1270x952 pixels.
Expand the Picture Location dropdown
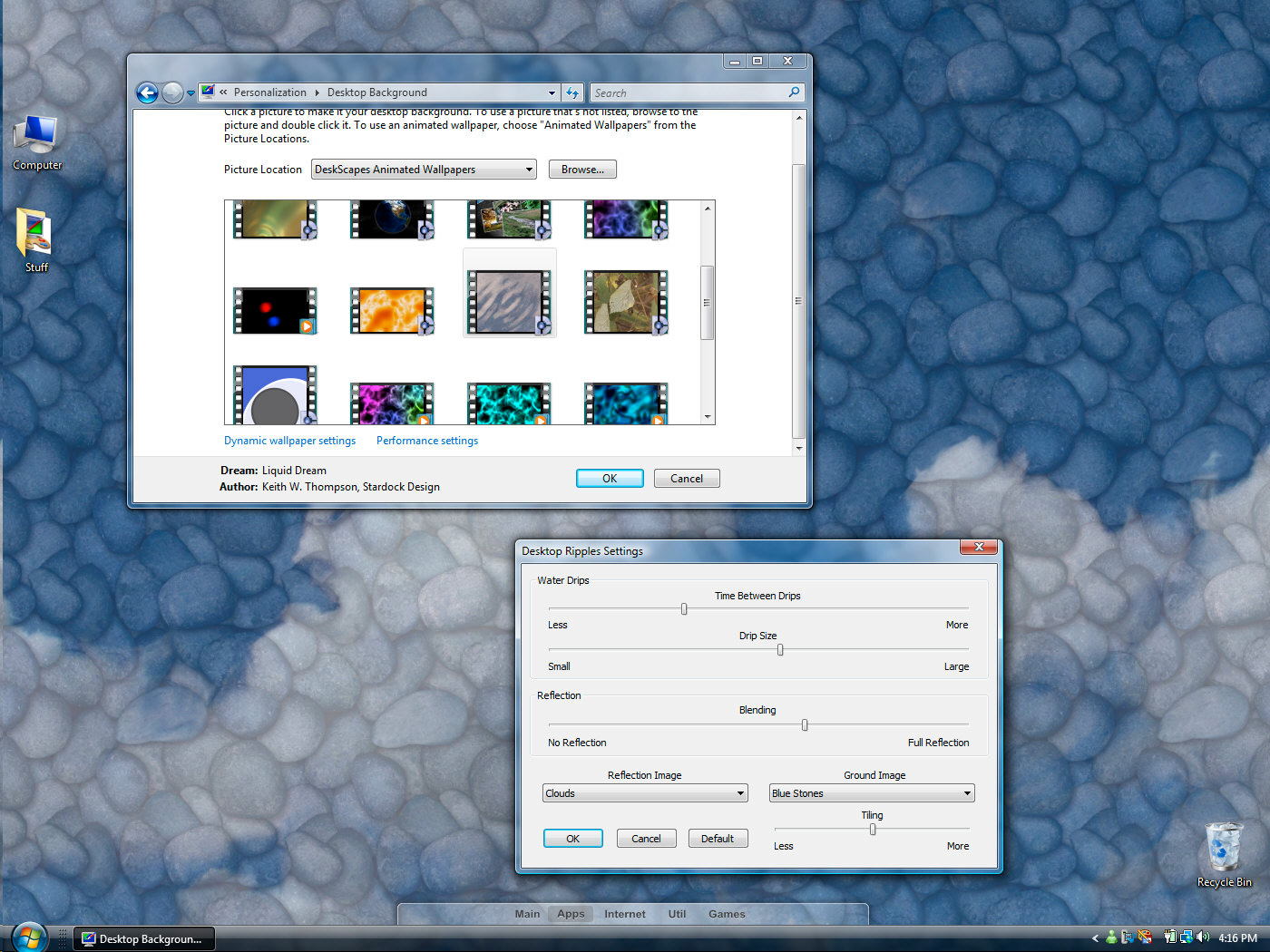(x=423, y=170)
